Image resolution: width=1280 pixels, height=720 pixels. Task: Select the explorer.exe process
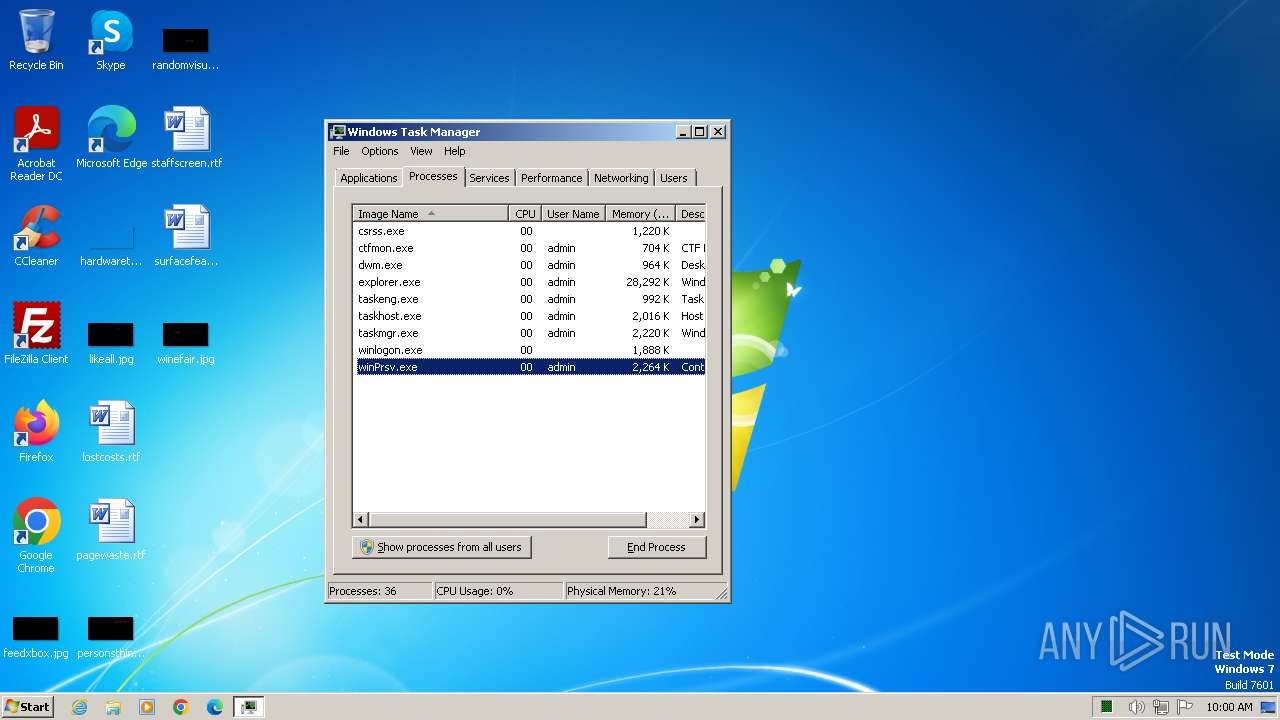530,282
